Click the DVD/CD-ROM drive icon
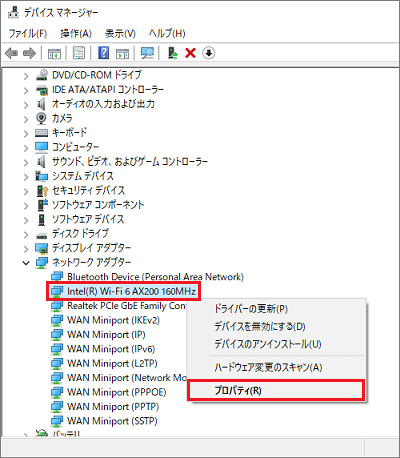Screen dimensions: 400x458 pos(42,75)
